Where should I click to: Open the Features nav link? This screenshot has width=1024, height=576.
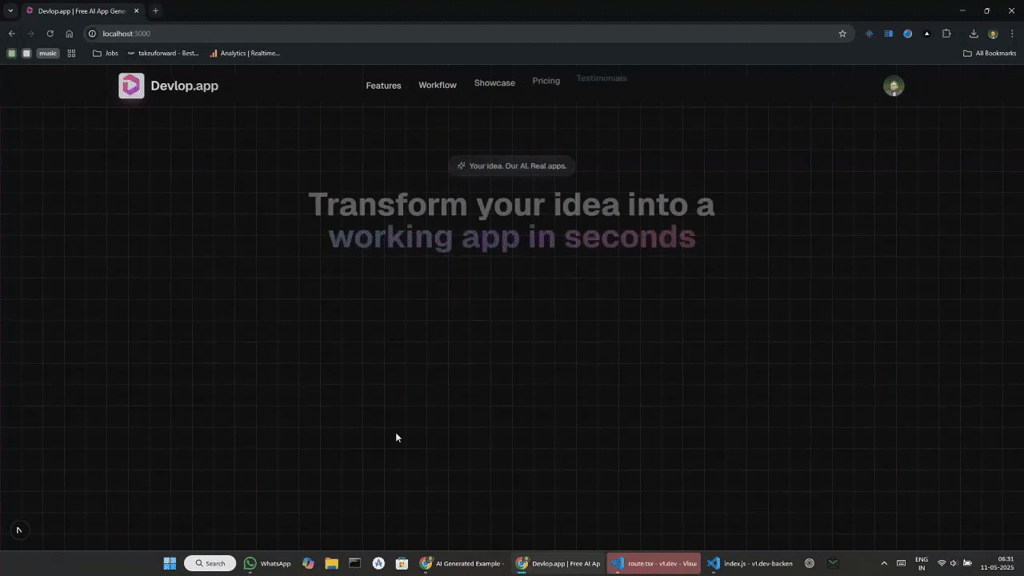click(383, 86)
